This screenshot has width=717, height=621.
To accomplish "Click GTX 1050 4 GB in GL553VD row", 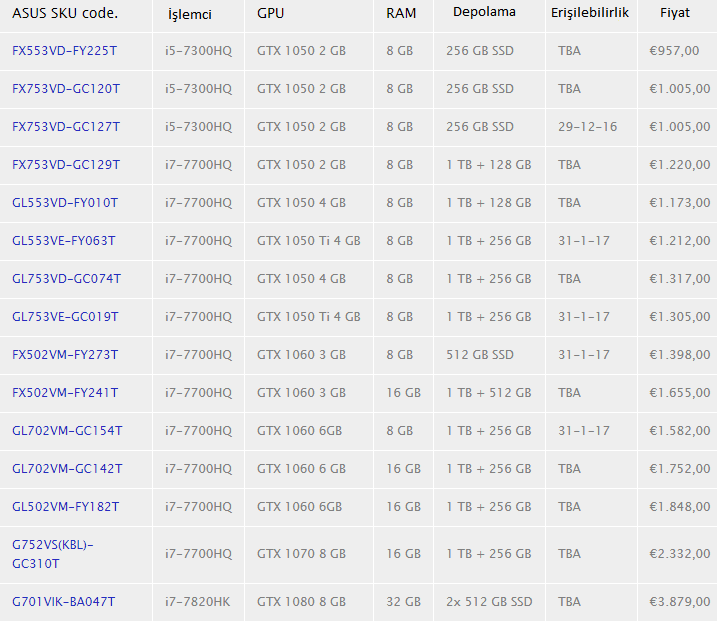I will click(x=301, y=203).
